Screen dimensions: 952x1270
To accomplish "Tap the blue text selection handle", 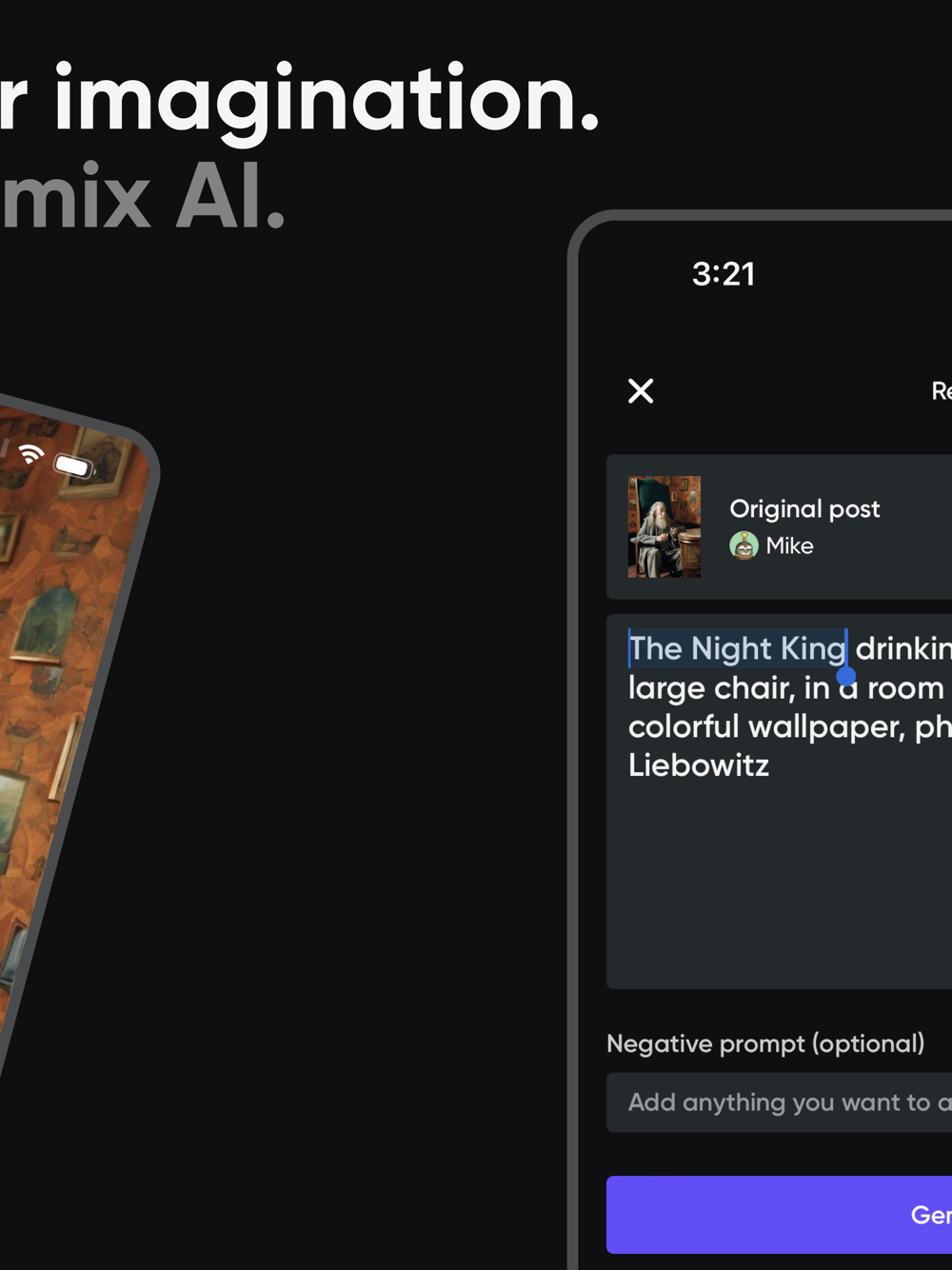I will pyautogui.click(x=846, y=677).
